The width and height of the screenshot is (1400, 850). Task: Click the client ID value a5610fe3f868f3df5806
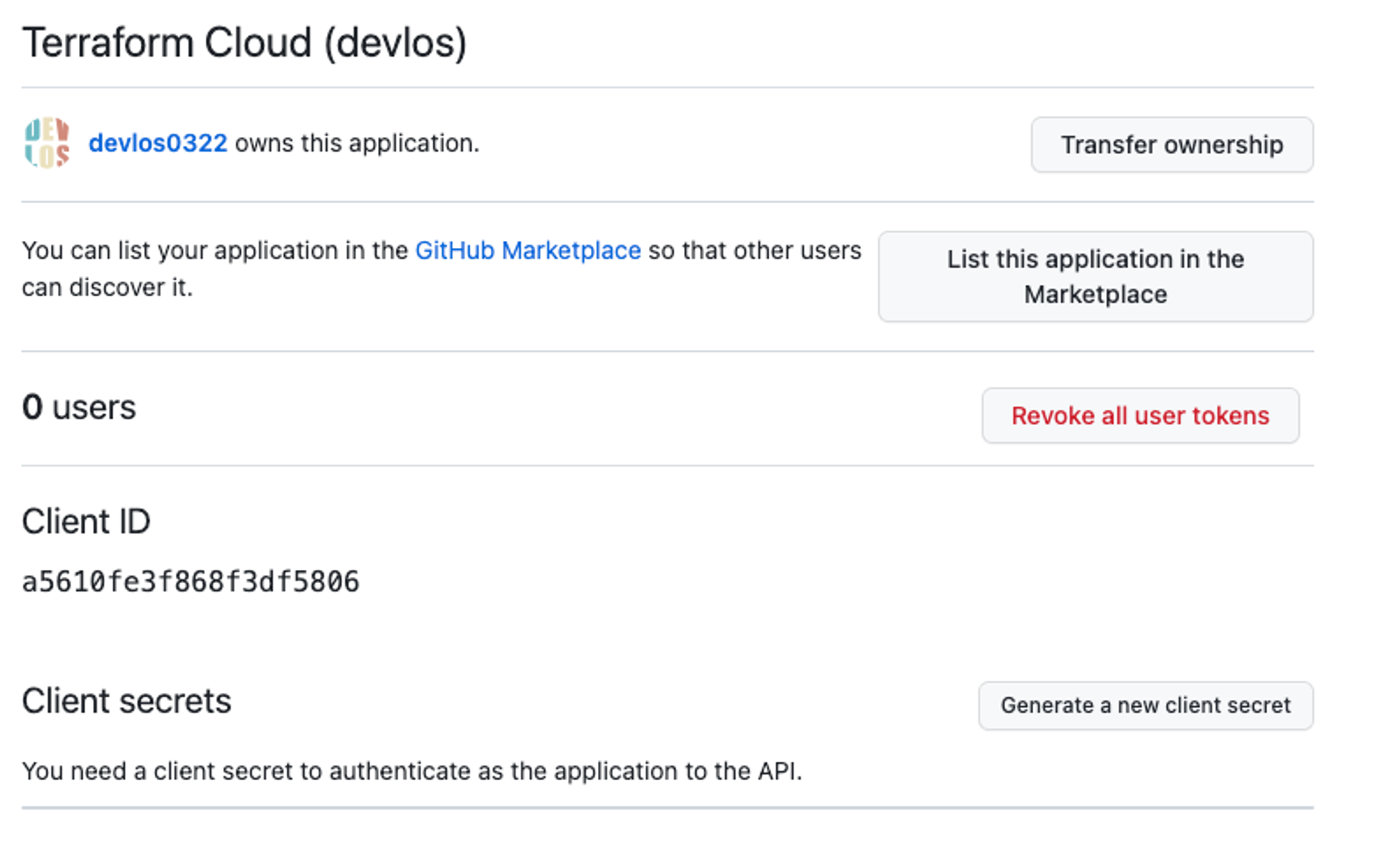point(190,582)
